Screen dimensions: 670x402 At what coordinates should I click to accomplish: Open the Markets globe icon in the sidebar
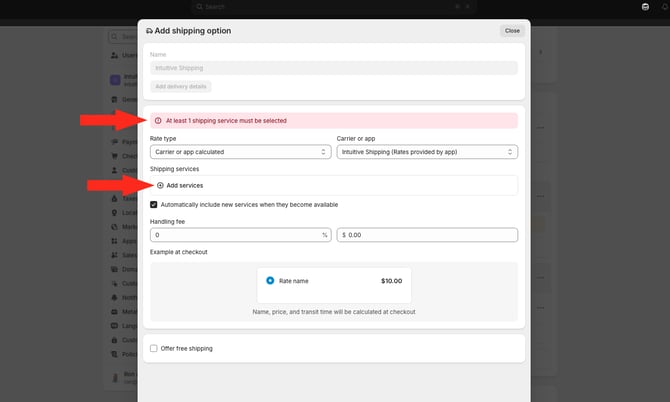[114, 227]
